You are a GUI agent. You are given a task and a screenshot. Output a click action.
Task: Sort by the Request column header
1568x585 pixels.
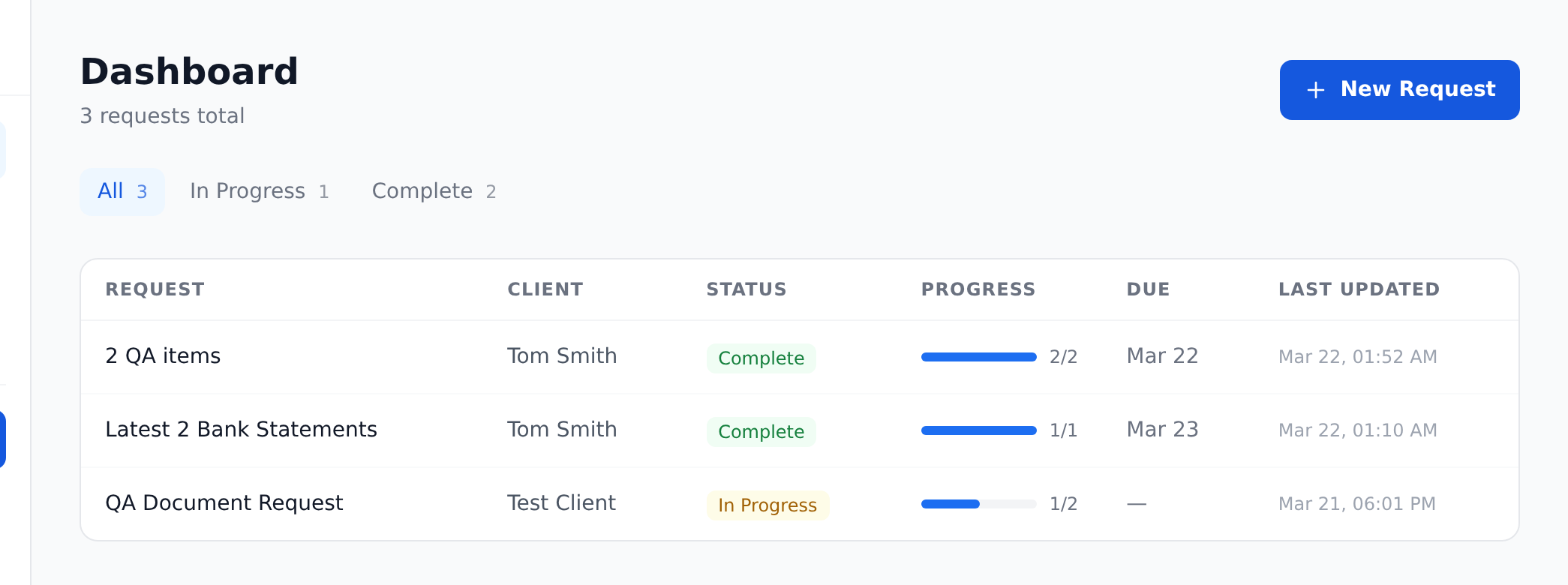point(155,289)
